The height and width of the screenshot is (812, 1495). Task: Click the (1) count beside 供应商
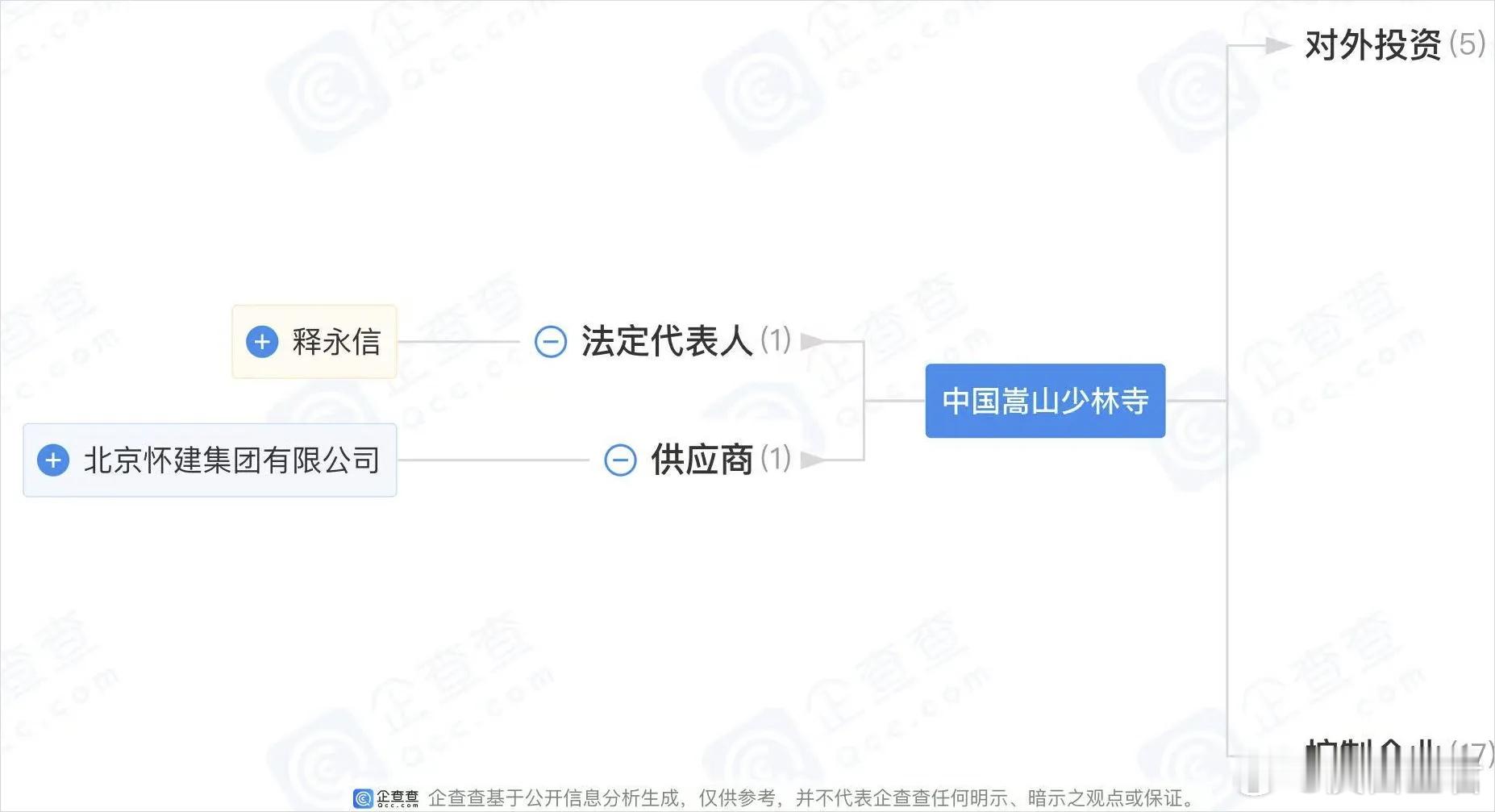pos(776,459)
